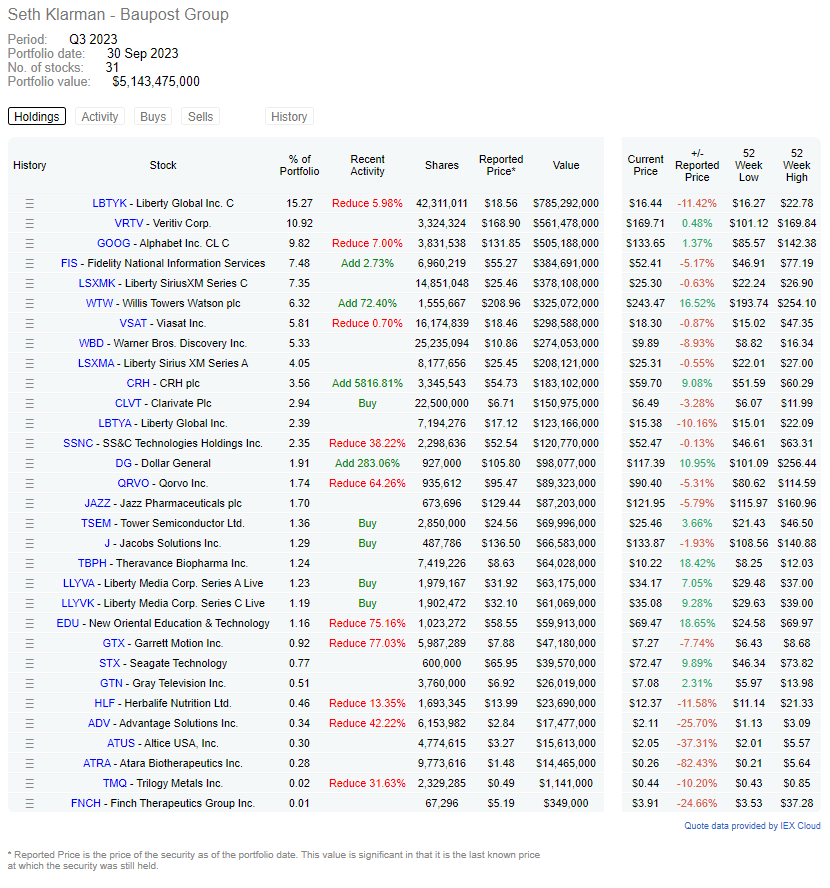Select '22,500,000' shares in CLVT row
Screen dimensions: 830x888
tap(442, 403)
